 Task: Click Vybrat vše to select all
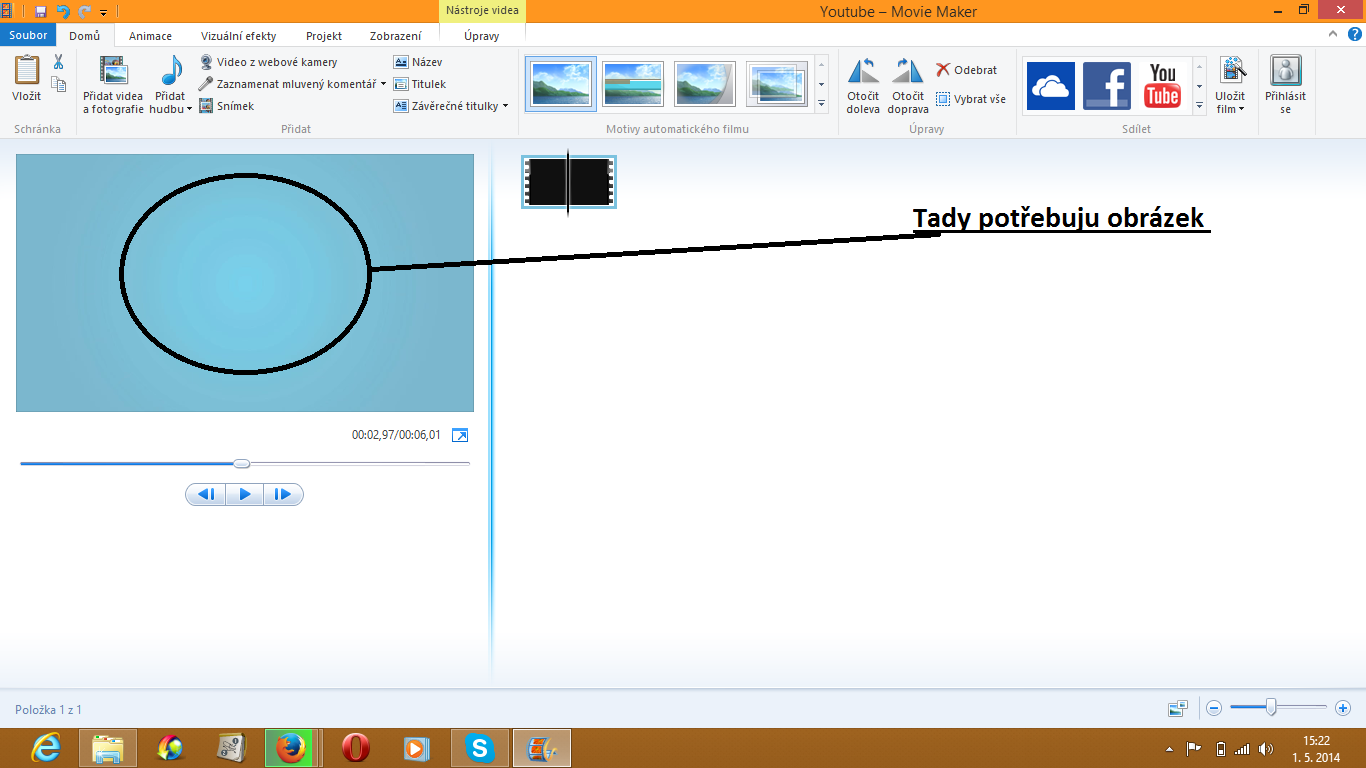(x=970, y=99)
